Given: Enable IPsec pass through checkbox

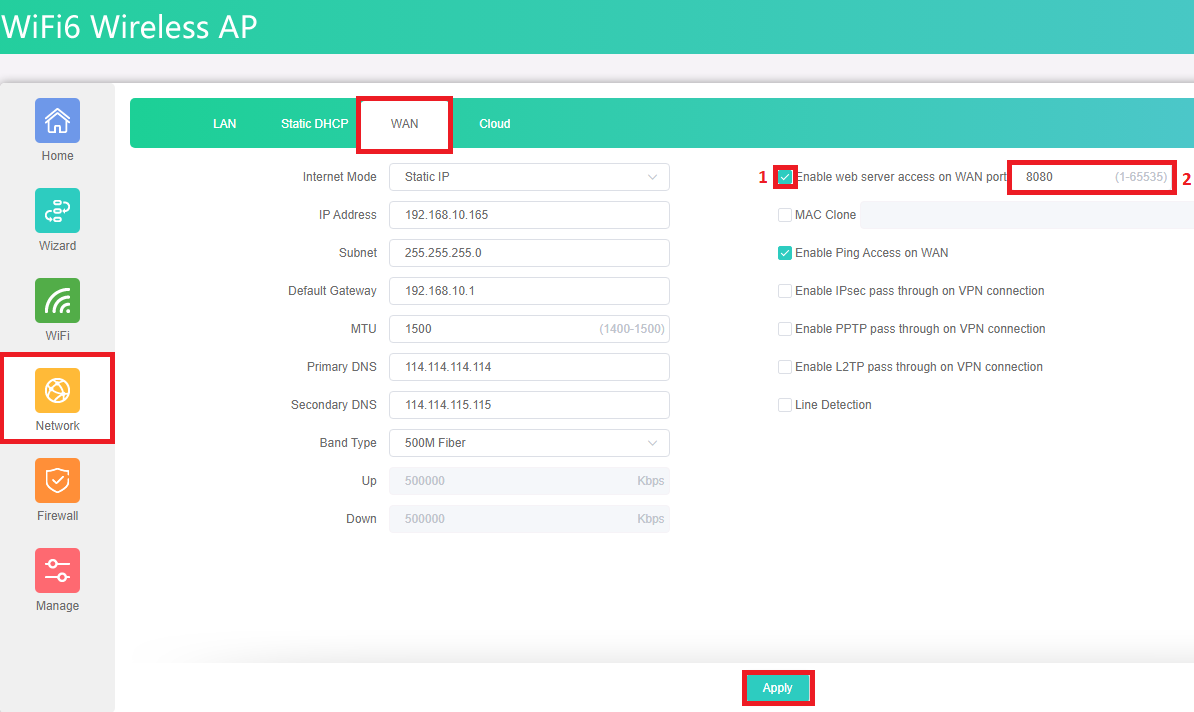Looking at the screenshot, I should click(x=785, y=291).
